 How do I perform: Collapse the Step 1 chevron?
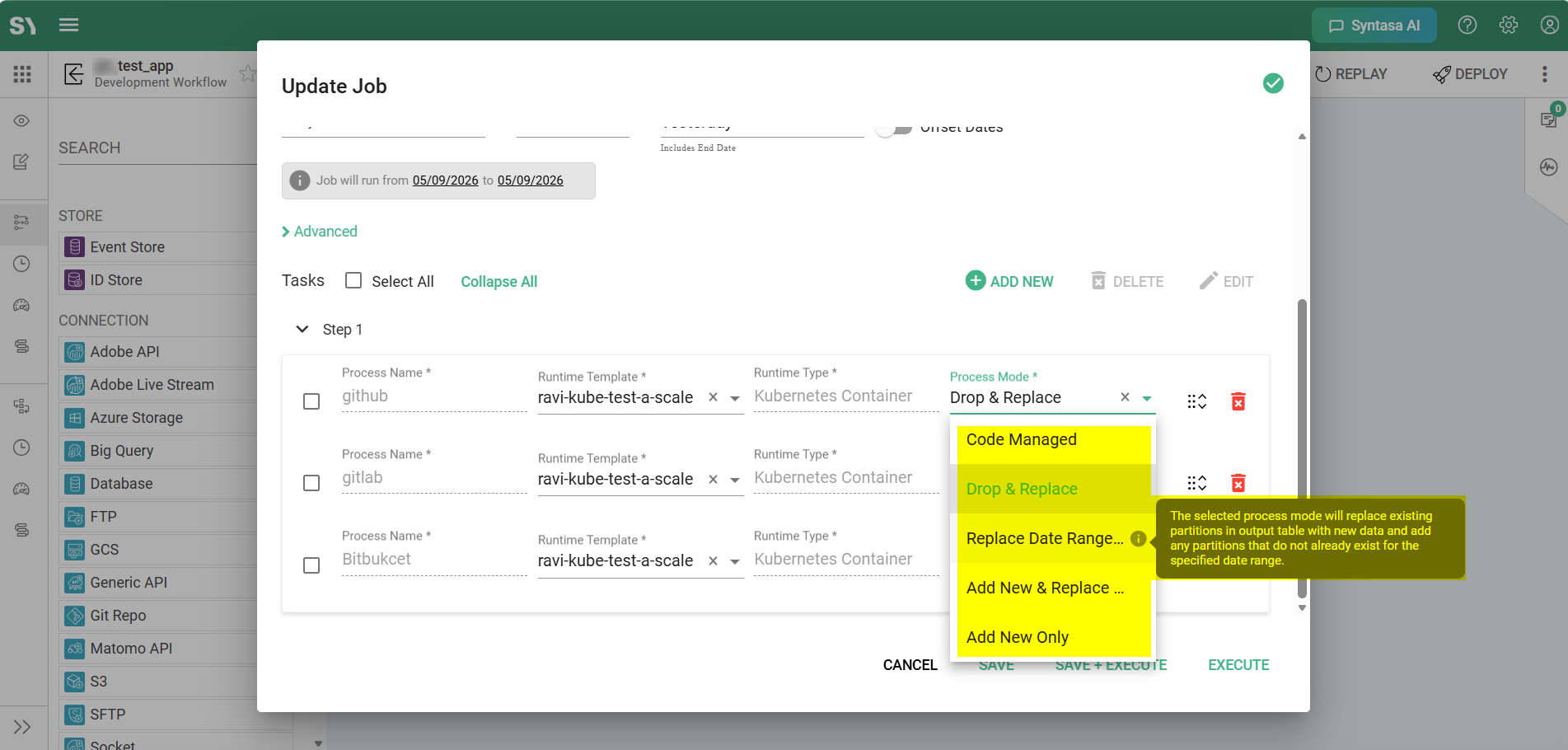click(302, 329)
